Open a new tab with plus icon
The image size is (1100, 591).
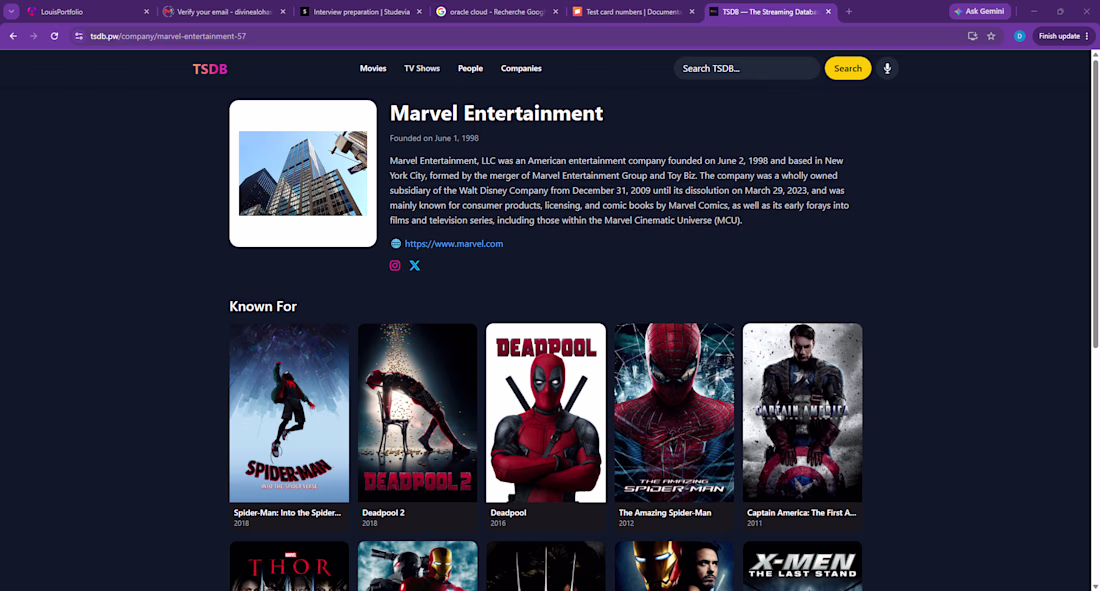coord(849,11)
